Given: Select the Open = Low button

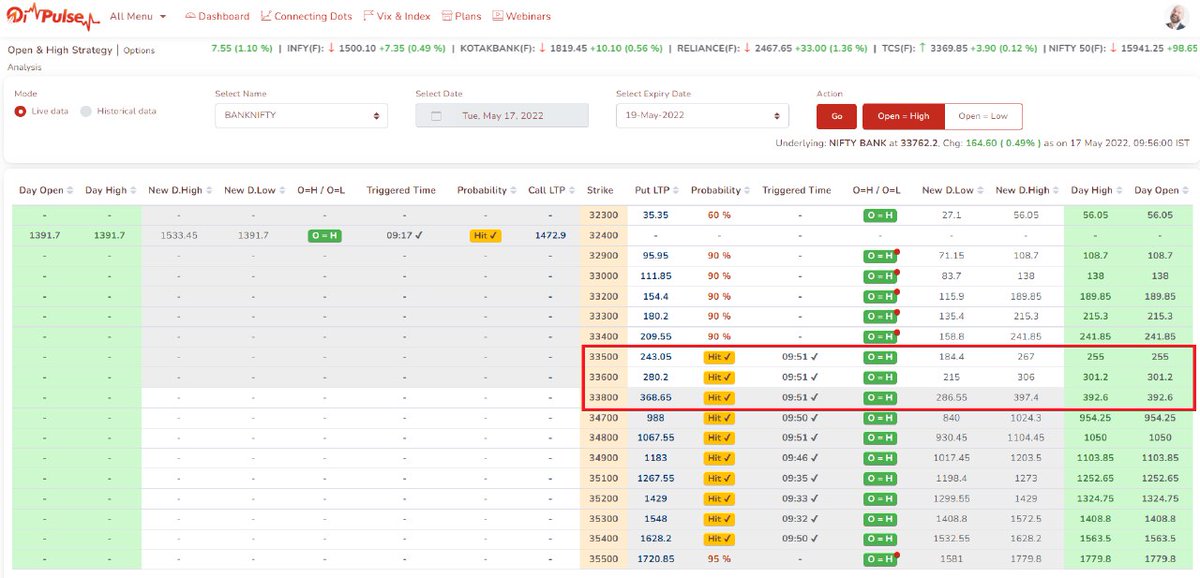Looking at the screenshot, I should (983, 116).
